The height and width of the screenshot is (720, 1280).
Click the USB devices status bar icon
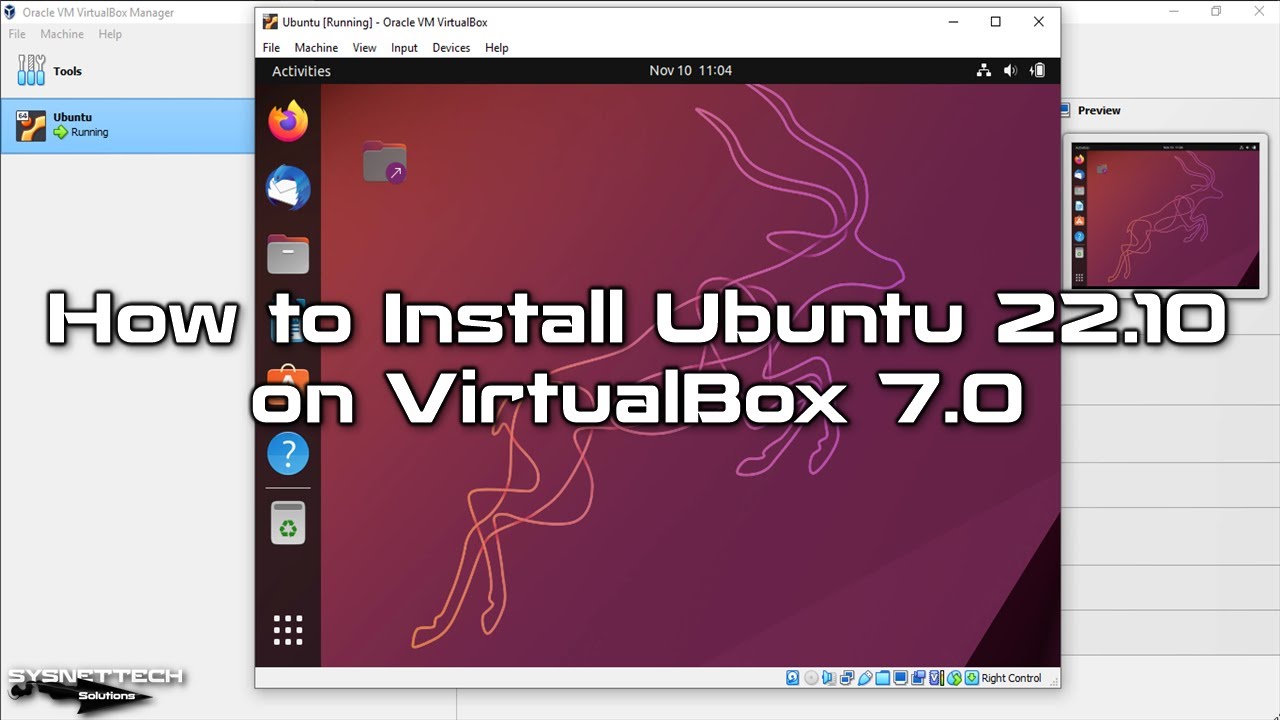(865, 678)
